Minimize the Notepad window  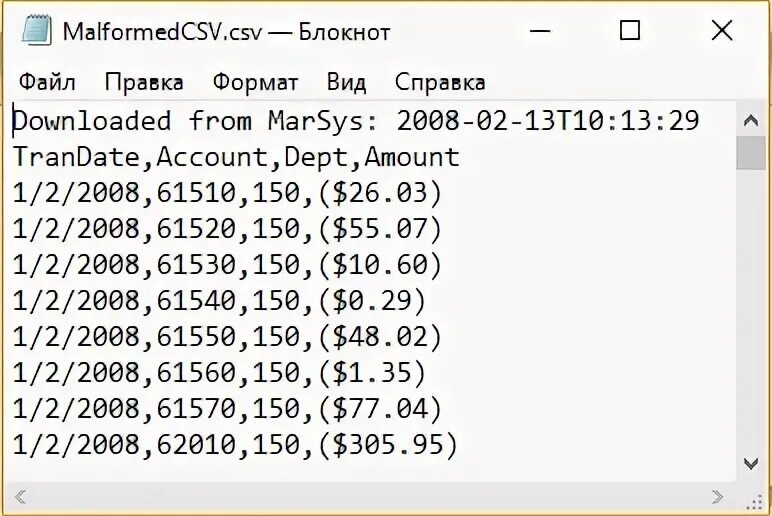pyautogui.click(x=540, y=31)
